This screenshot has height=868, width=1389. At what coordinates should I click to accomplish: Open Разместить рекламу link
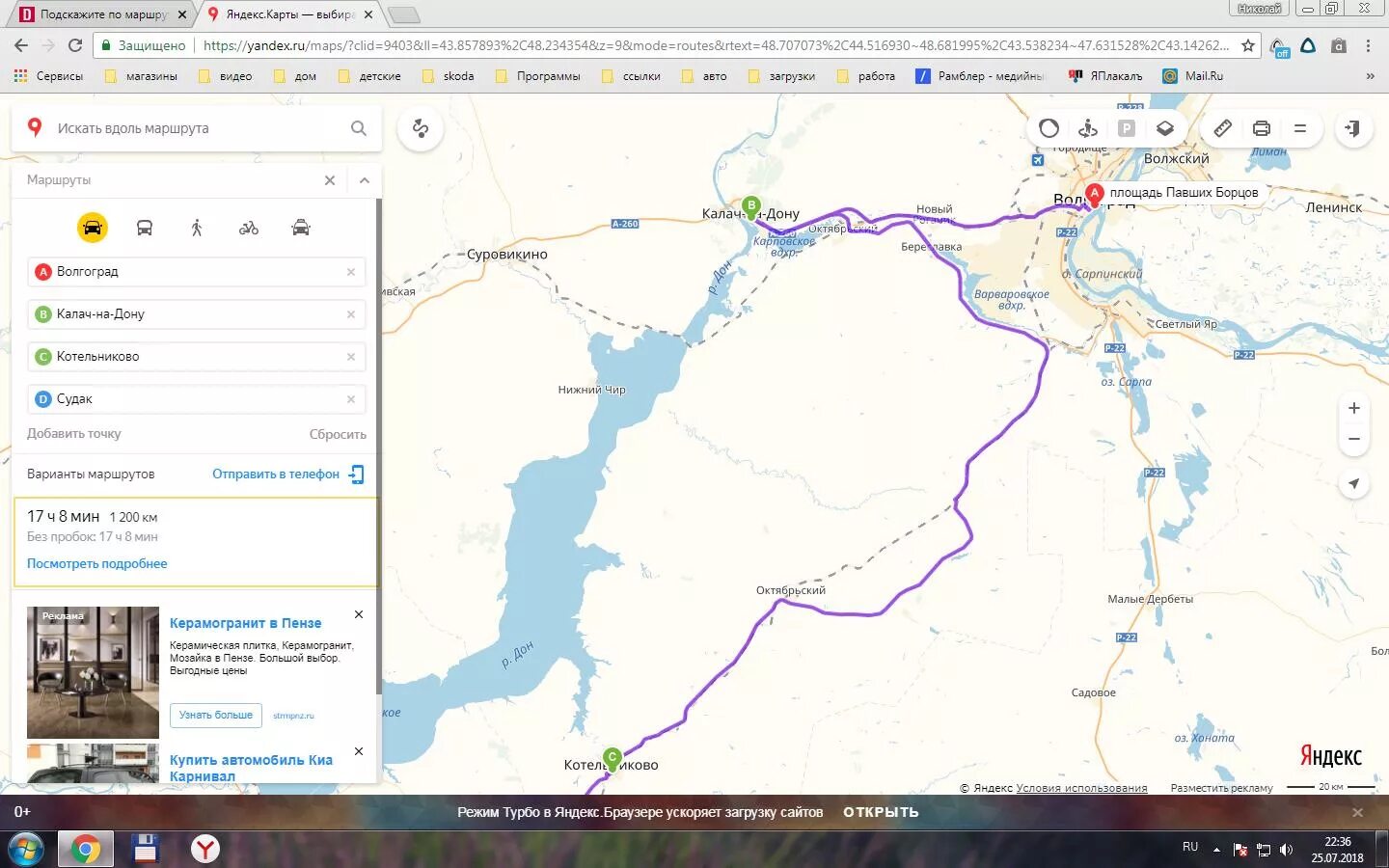click(1221, 788)
